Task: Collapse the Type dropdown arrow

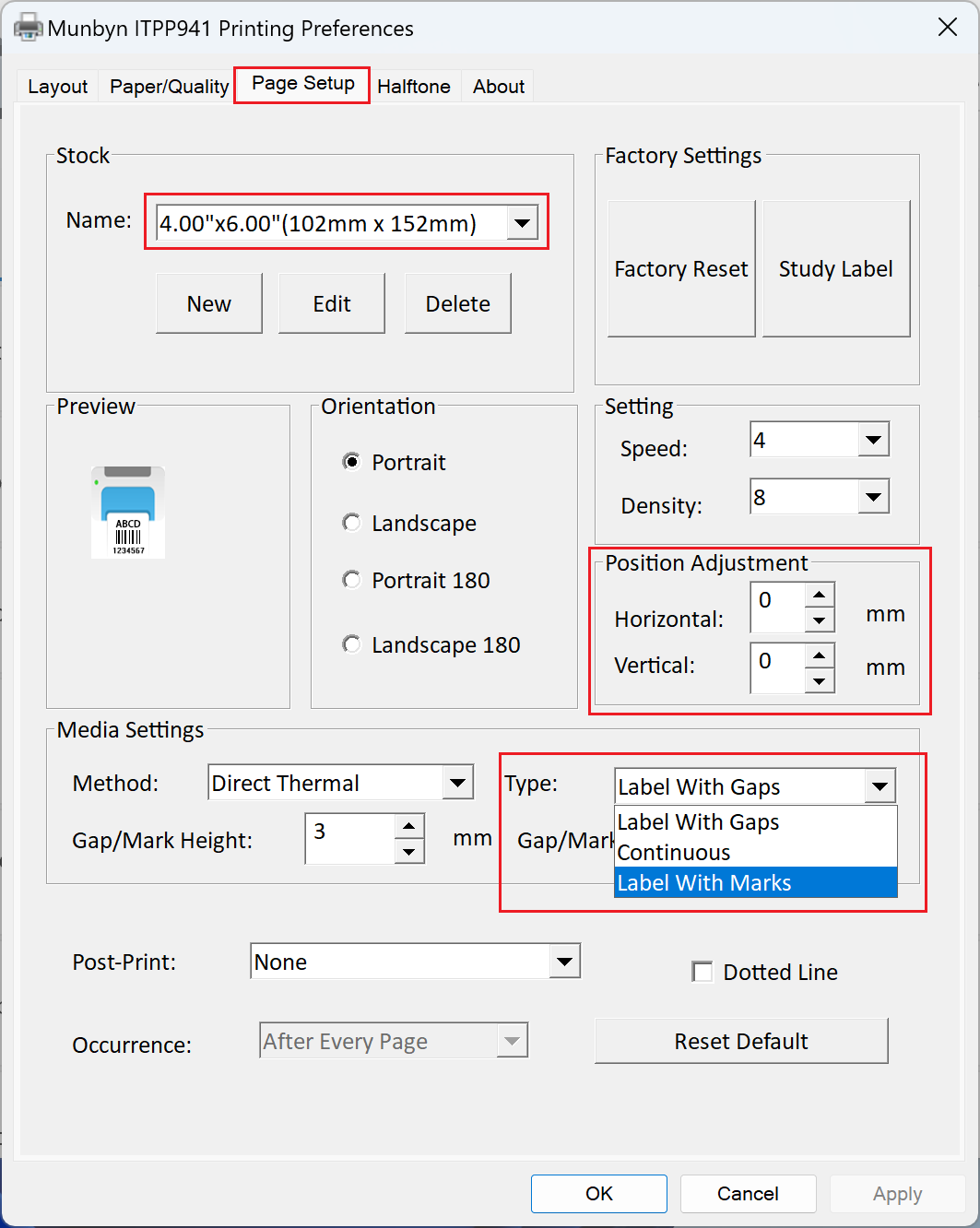Action: [880, 786]
